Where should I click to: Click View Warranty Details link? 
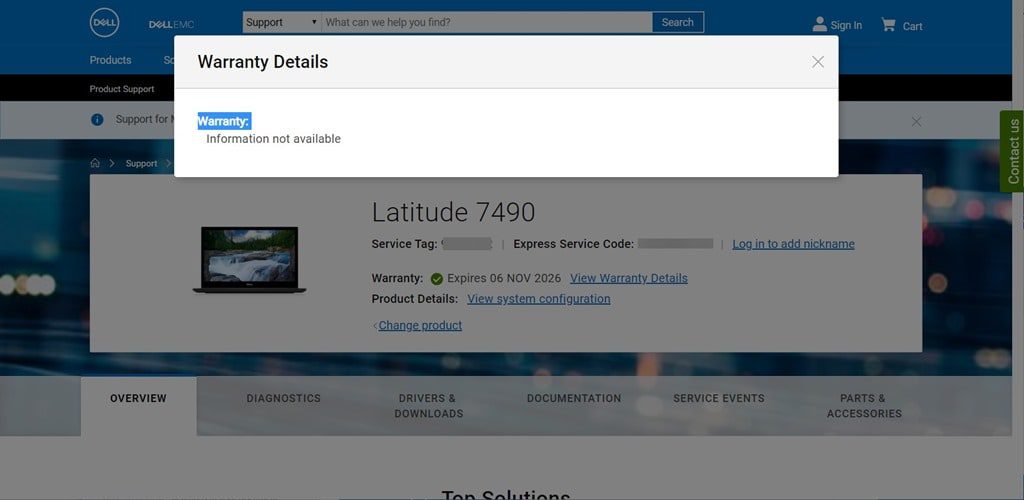[x=628, y=278]
